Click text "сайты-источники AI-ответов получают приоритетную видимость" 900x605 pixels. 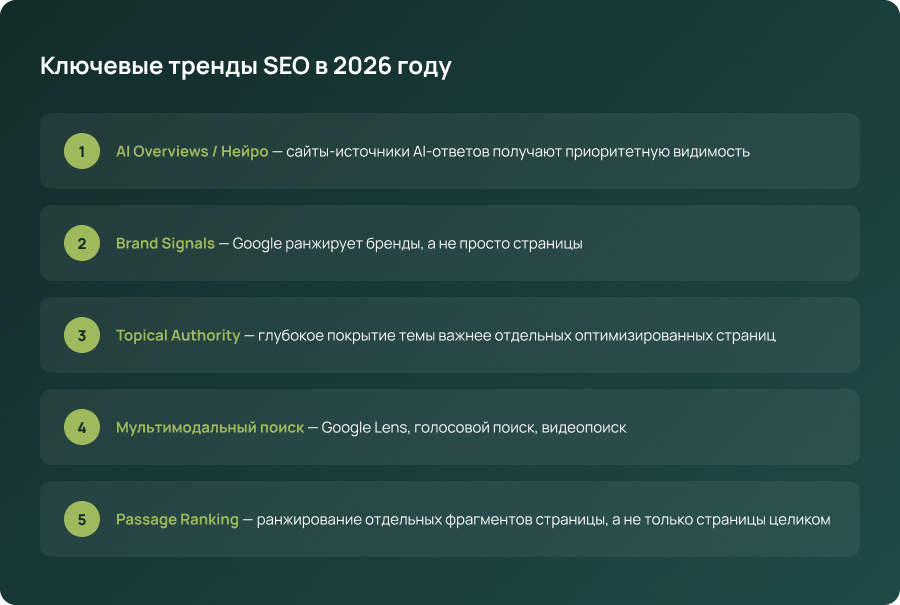click(518, 152)
